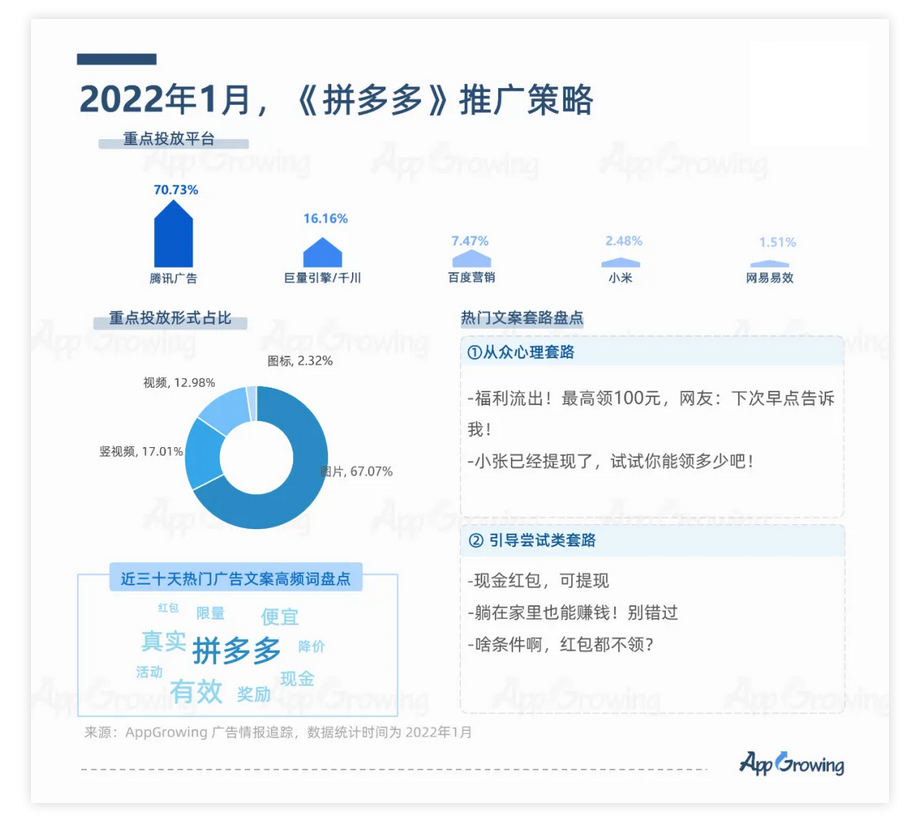Viewport: 917px width, 825px height.
Task: Click the word 拼多多 in word cloud
Action: (x=237, y=651)
